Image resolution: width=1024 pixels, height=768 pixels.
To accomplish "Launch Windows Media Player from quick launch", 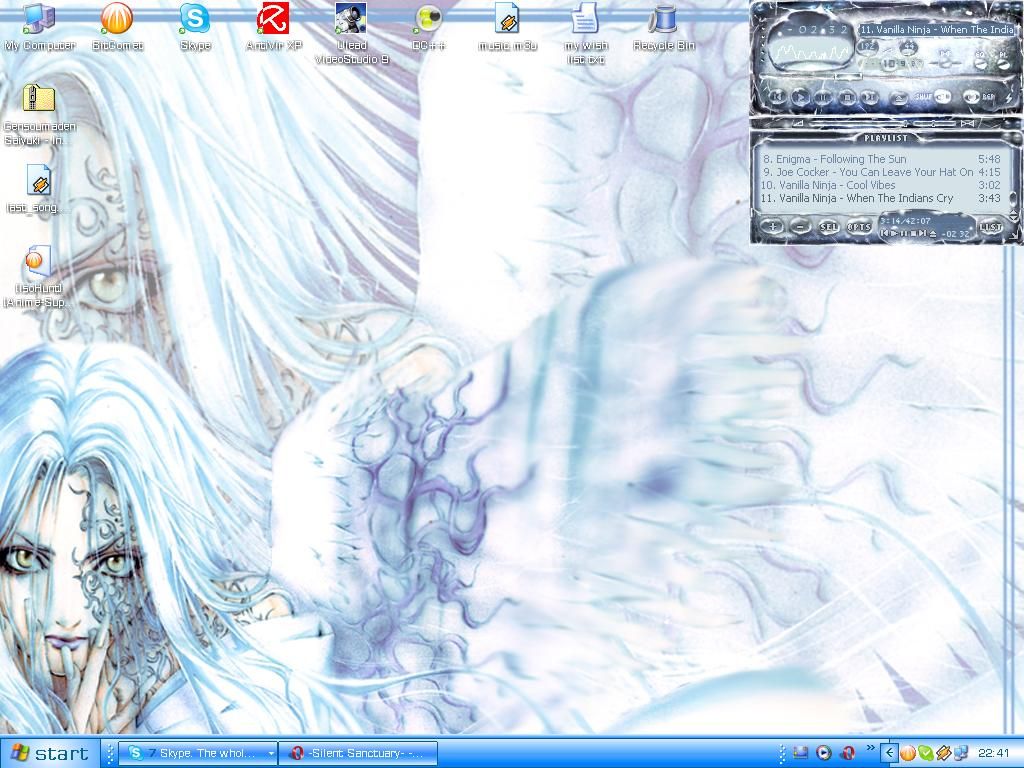I will pos(824,753).
